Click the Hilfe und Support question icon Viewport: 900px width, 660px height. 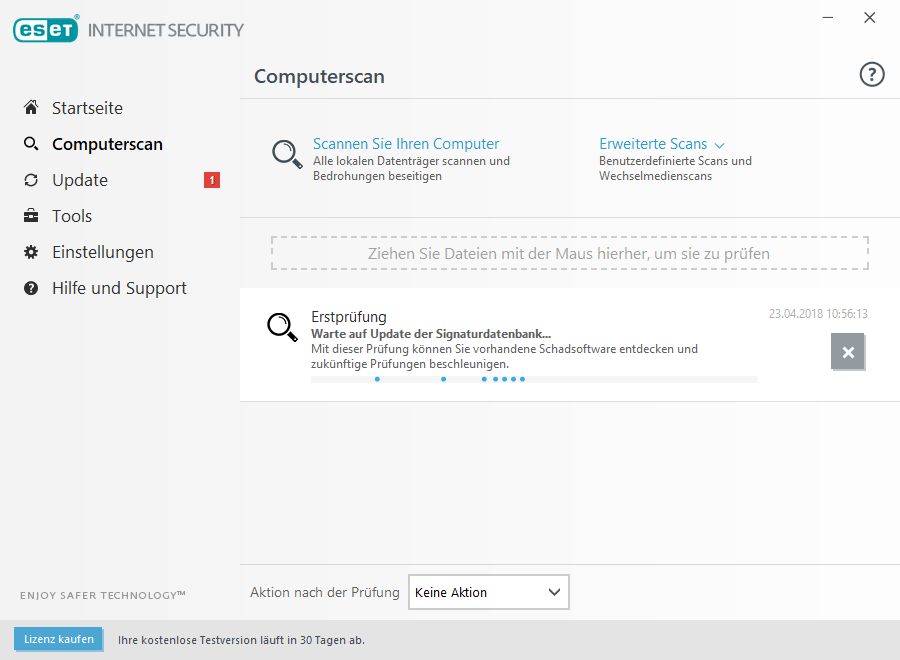(x=31, y=288)
